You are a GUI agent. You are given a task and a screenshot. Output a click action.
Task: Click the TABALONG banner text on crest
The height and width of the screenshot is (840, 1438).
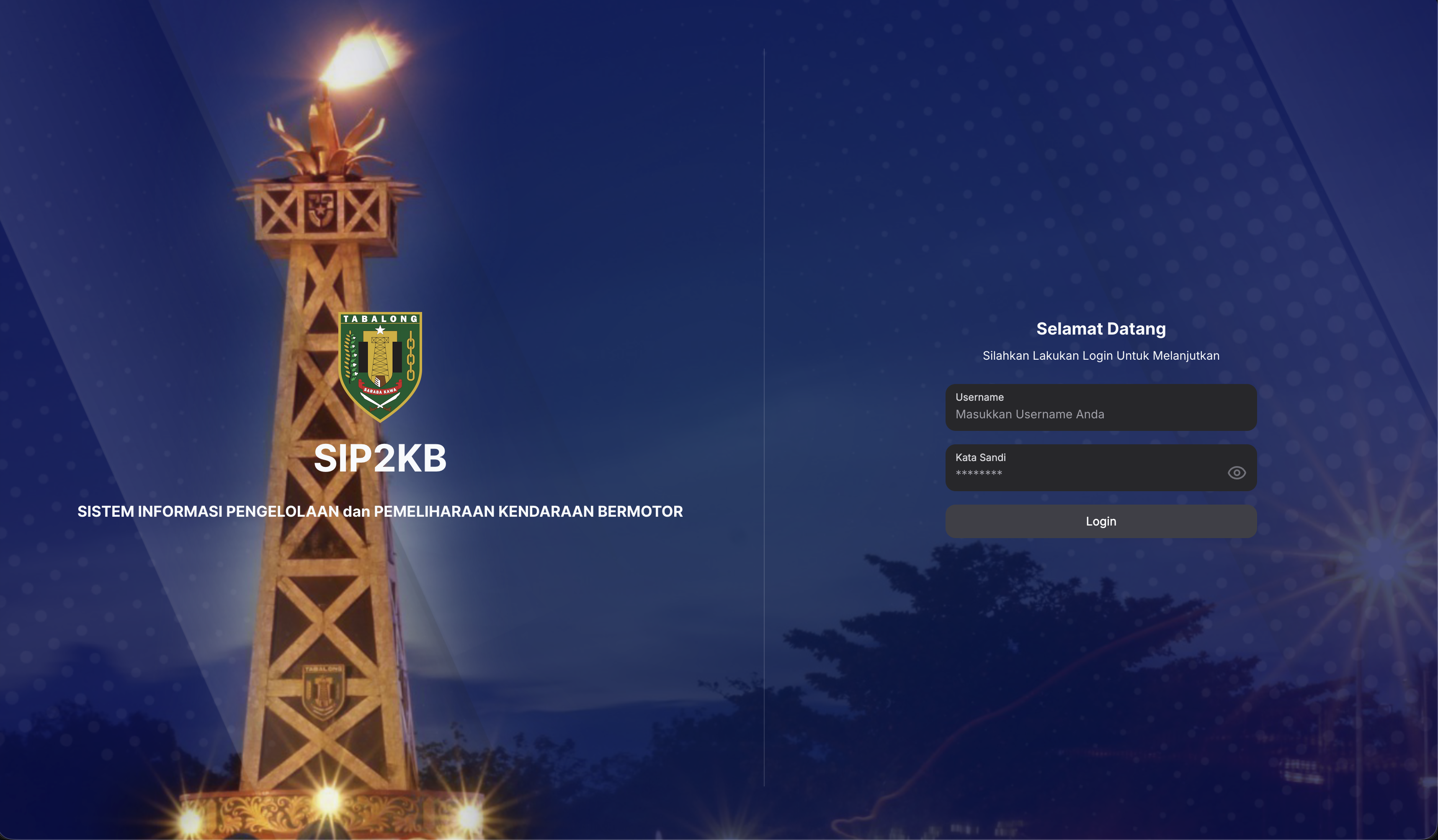coord(380,319)
